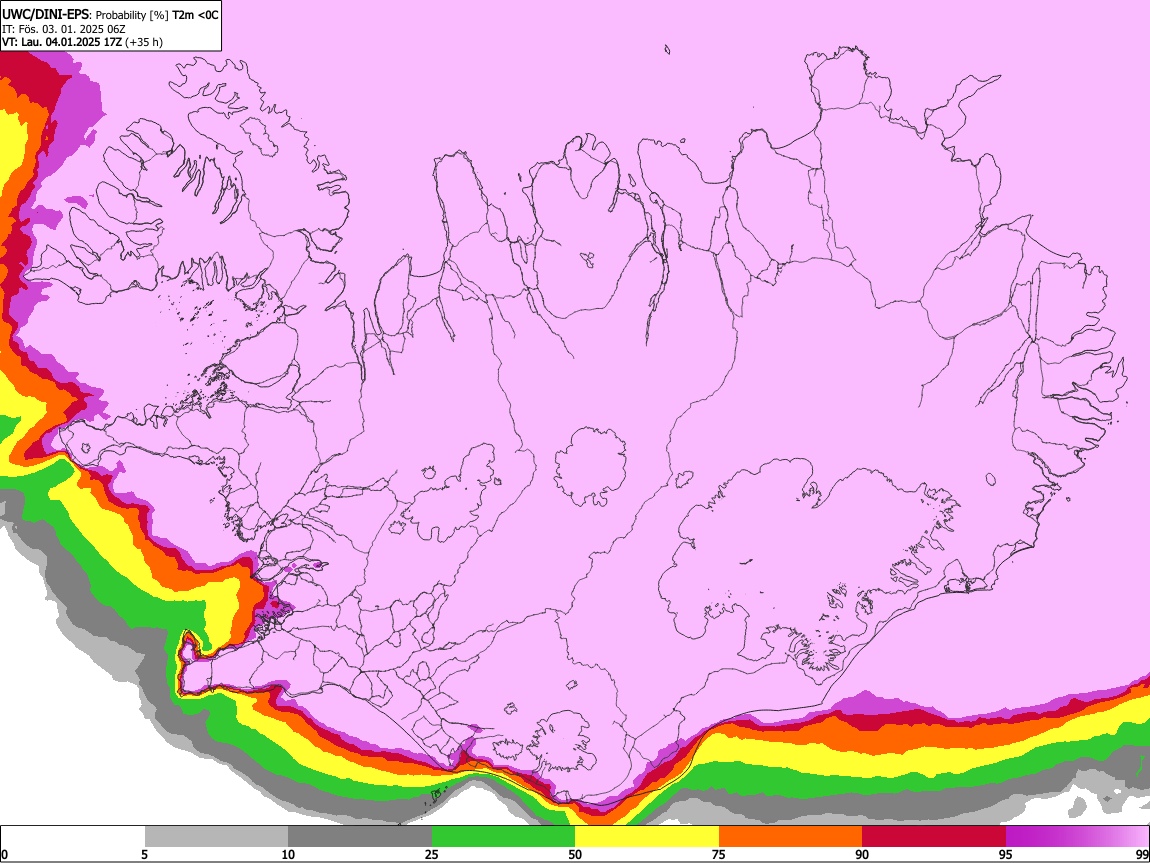Click the white 0–5 legend color segment
Screen dimensions: 1150x863
[x=73, y=837]
